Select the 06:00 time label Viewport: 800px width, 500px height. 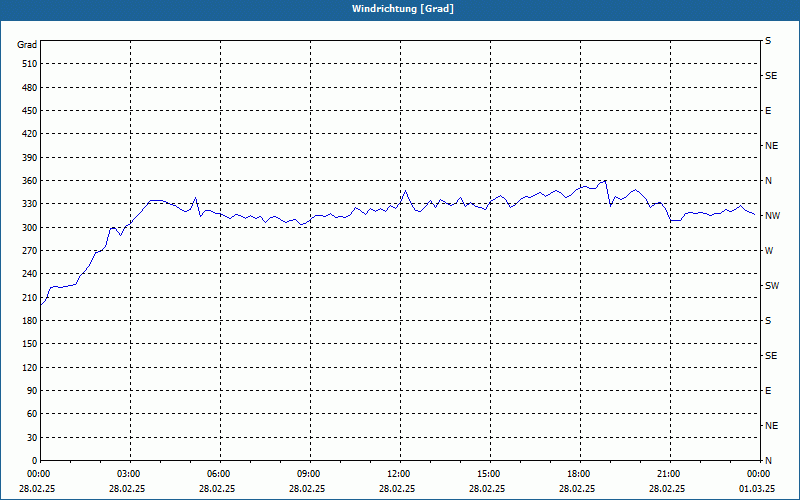tap(219, 474)
